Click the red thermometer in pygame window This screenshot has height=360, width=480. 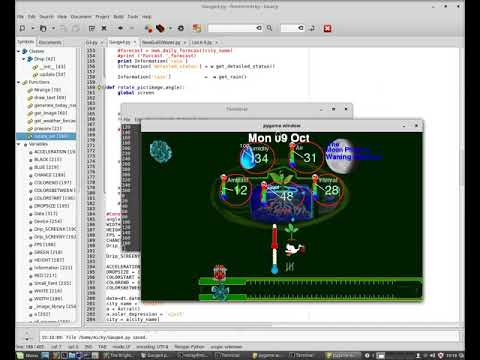(274, 249)
